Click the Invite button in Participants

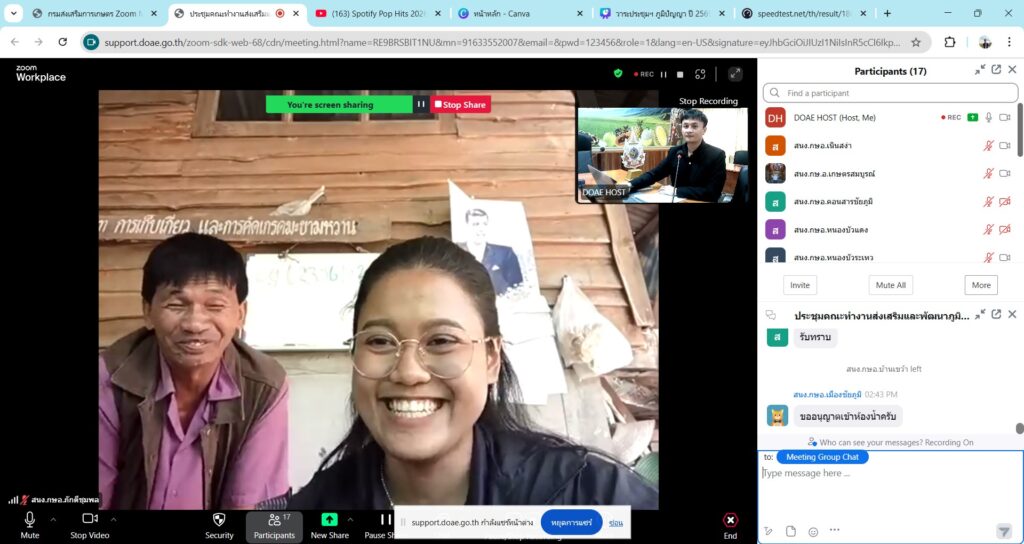coord(800,285)
